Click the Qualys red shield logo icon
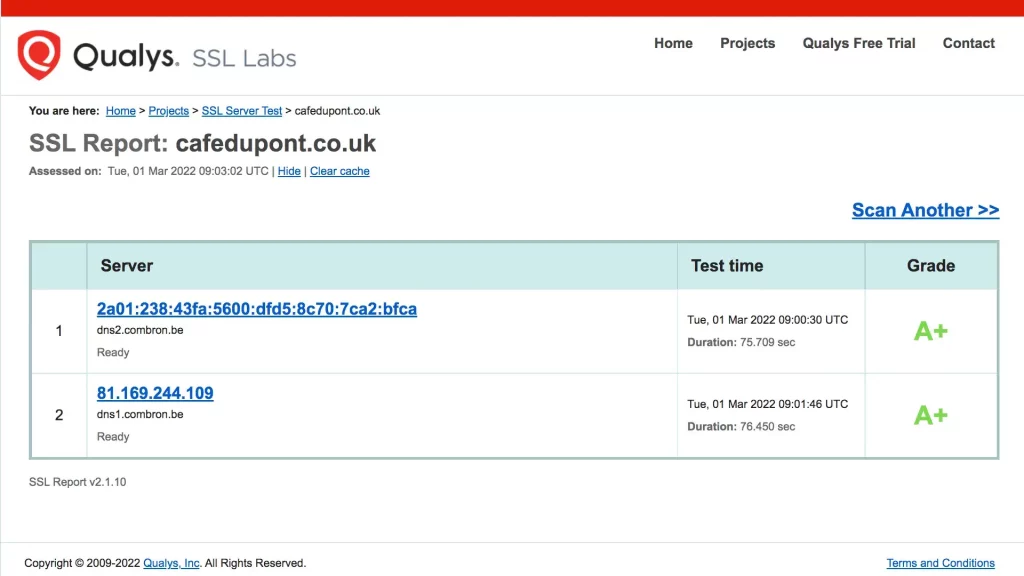The width and height of the screenshot is (1024, 576). pyautogui.click(x=39, y=55)
